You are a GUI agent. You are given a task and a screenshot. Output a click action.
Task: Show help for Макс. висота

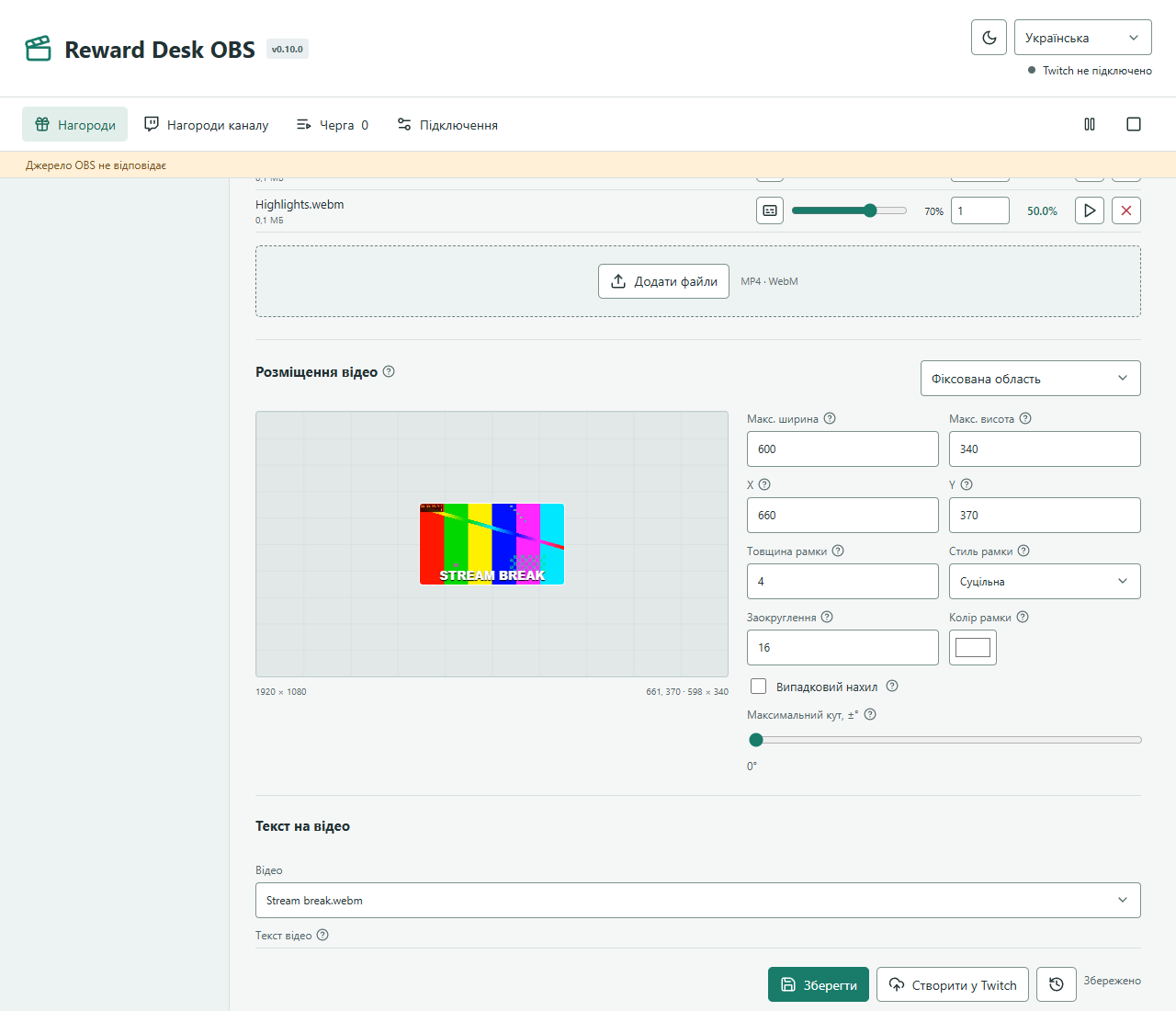pos(1025,418)
